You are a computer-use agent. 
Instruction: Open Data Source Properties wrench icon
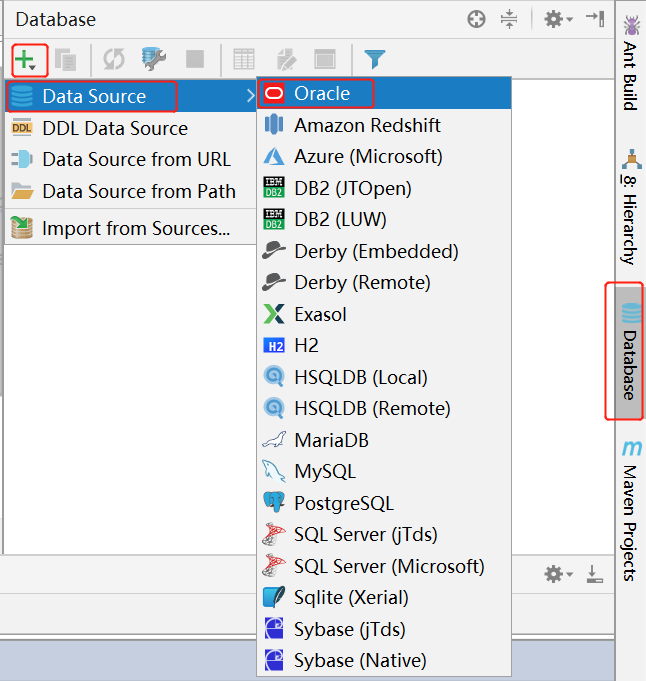(153, 59)
